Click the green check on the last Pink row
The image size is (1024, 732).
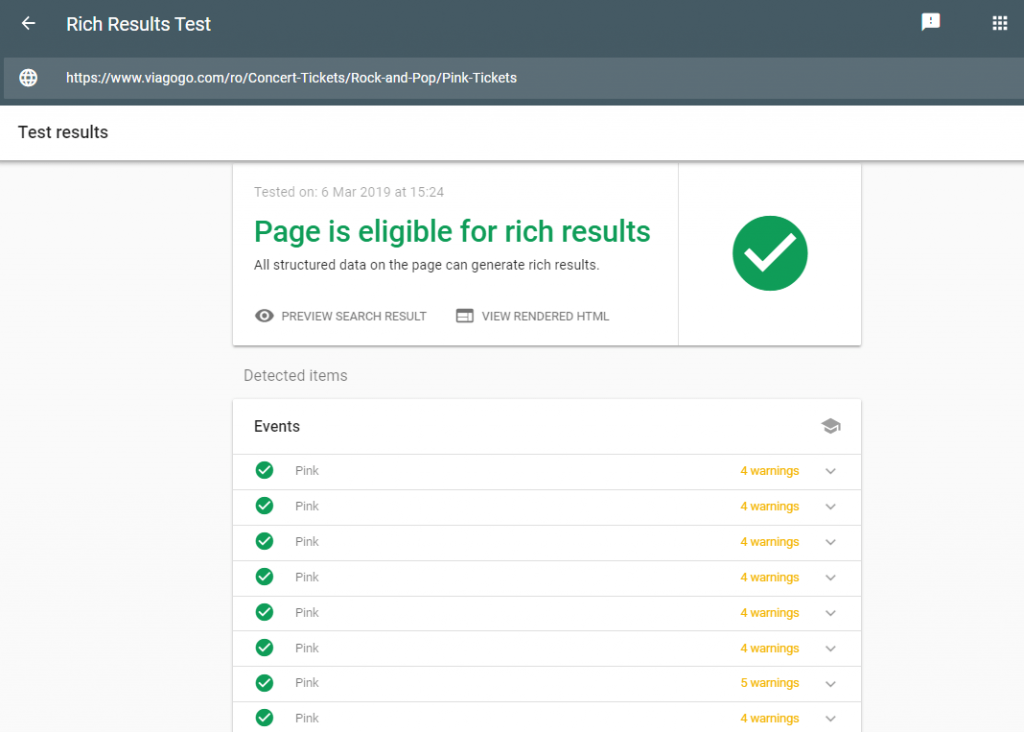(x=264, y=718)
